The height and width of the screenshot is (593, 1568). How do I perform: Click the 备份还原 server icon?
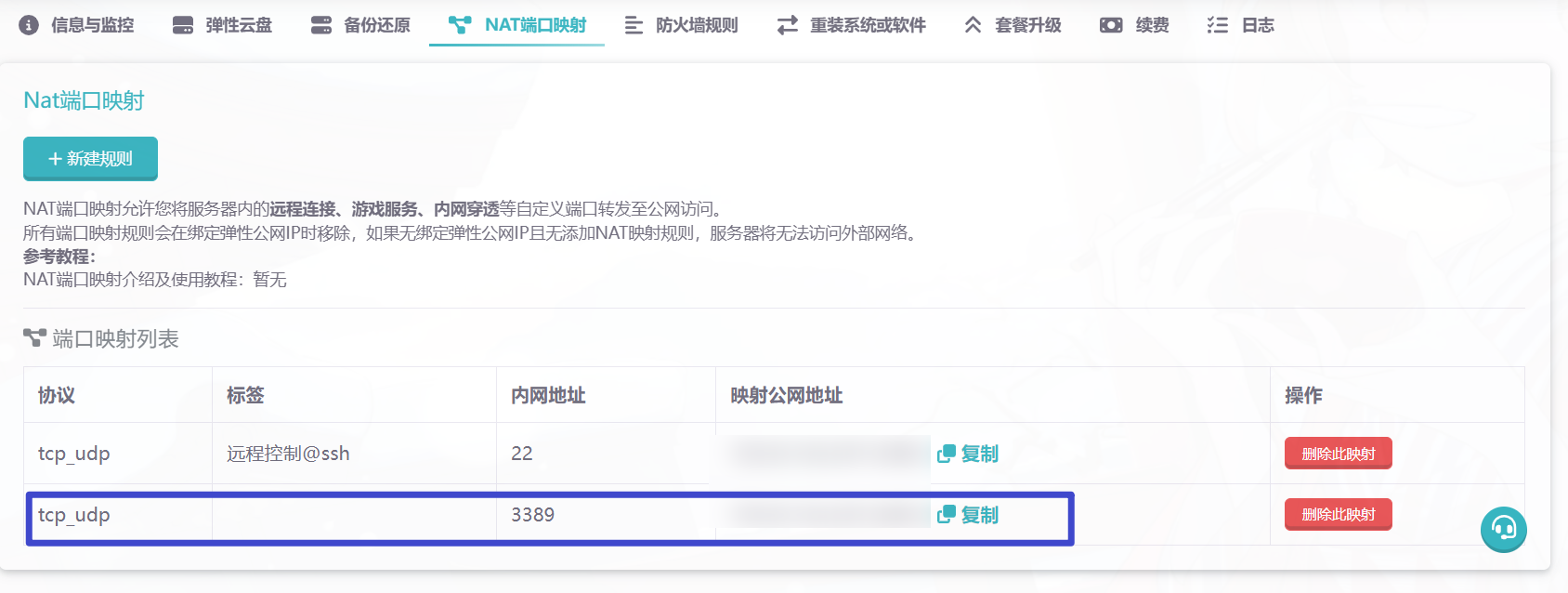[321, 25]
